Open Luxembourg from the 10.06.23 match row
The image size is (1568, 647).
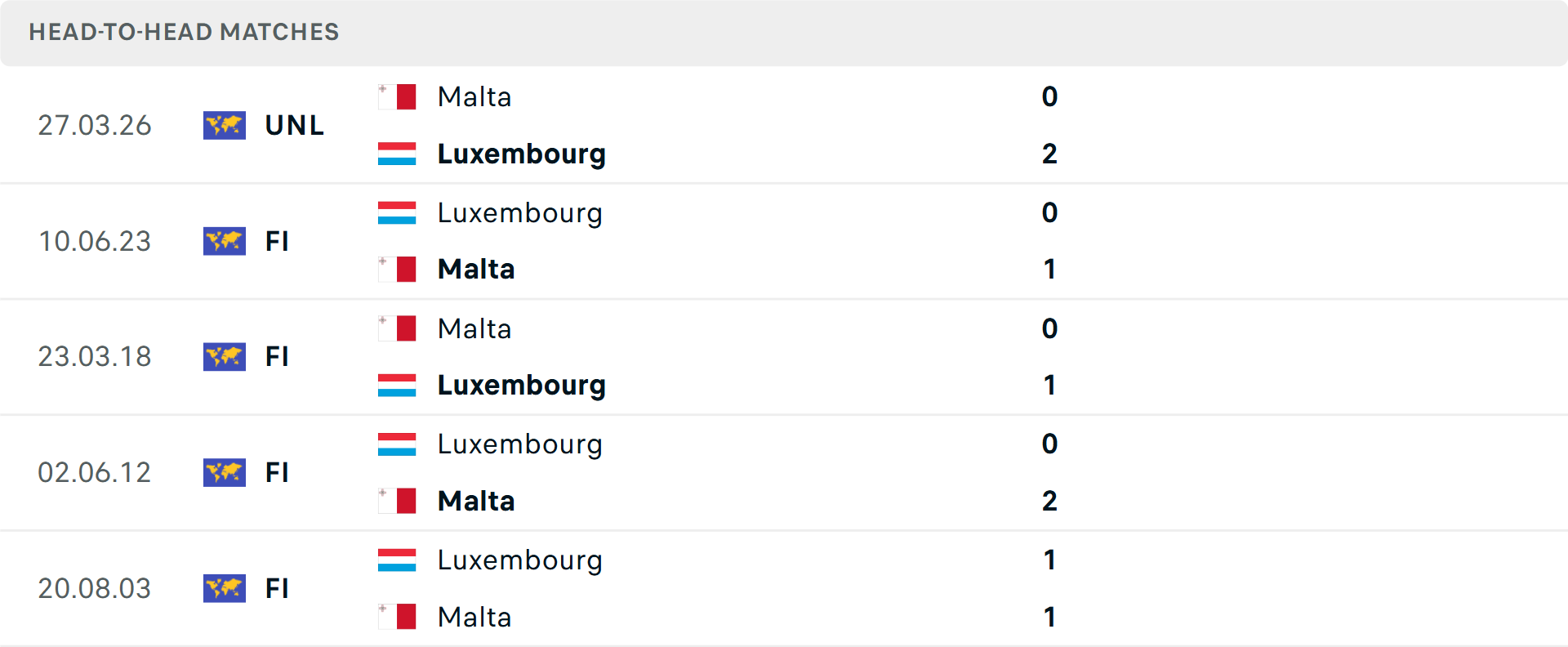(520, 213)
